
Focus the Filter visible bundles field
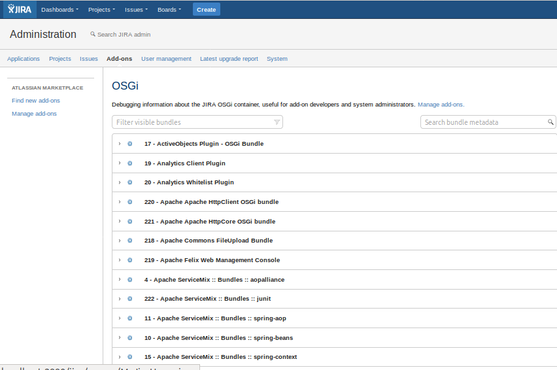(x=197, y=122)
